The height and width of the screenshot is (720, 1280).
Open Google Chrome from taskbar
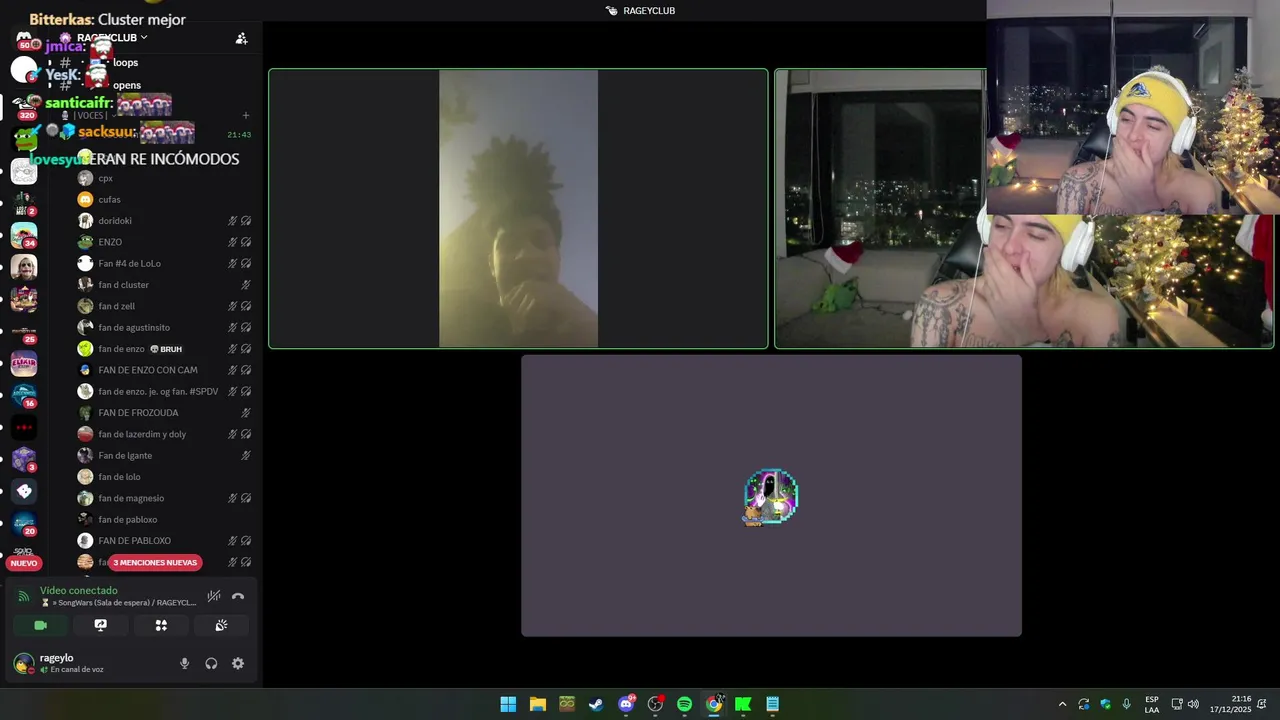pos(714,704)
